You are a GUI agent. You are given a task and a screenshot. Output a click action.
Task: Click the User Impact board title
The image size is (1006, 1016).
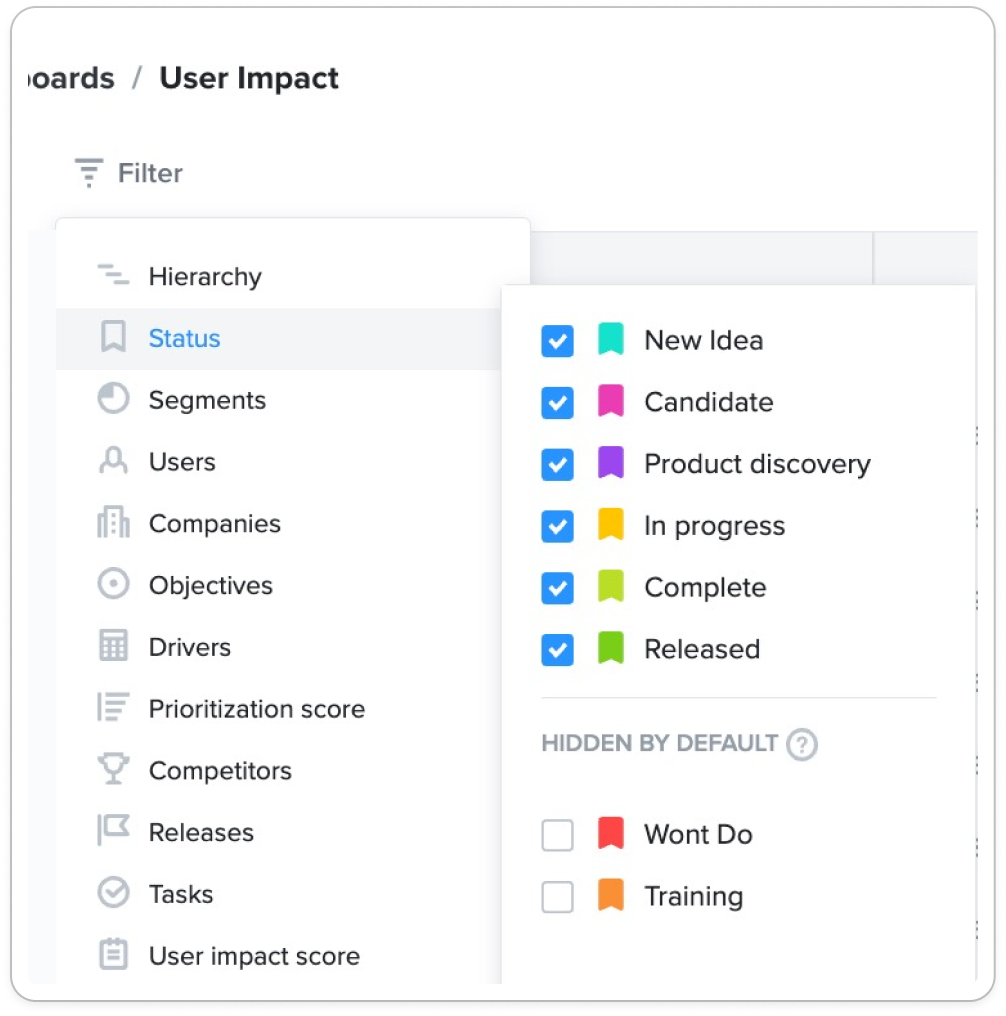249,78
